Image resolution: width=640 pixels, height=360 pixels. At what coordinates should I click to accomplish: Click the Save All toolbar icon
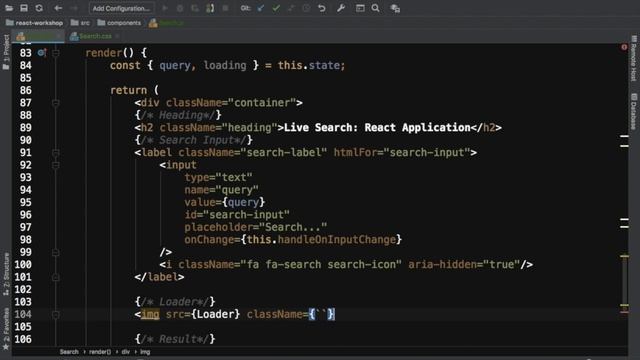pyautogui.click(x=24, y=8)
